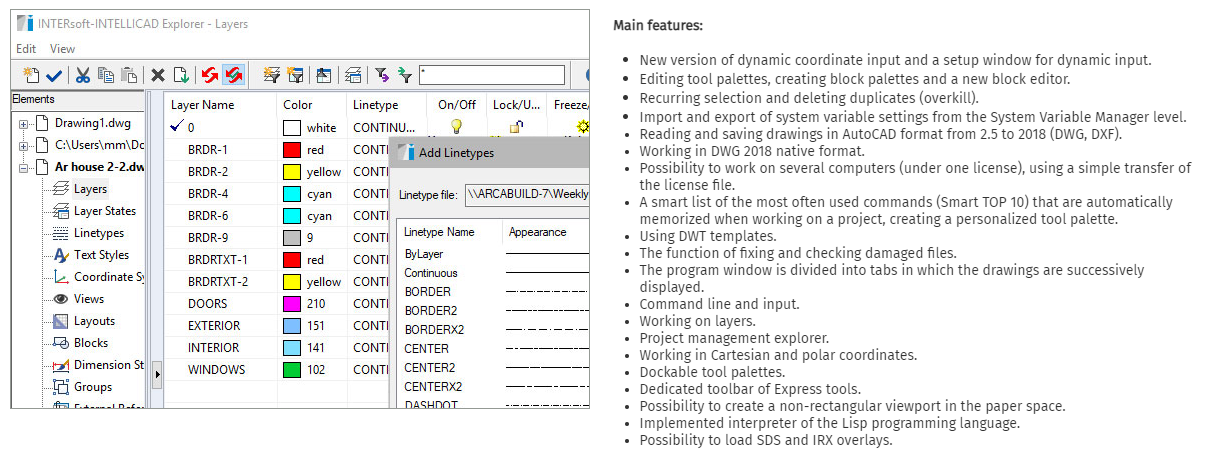Viewport: 1218px width, 453px height.
Task: Click the Delete X toolbar icon
Action: tap(157, 75)
